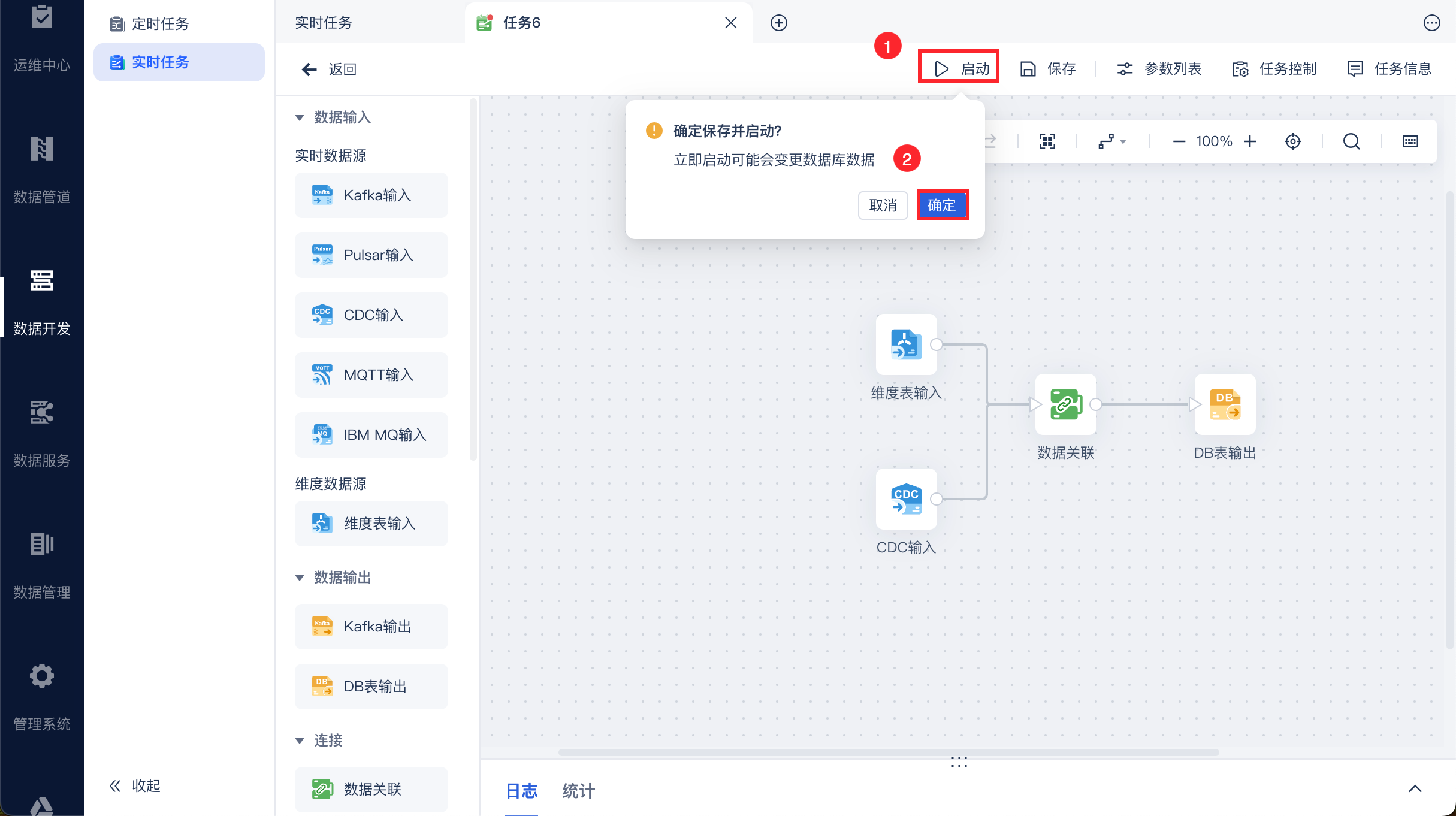Click the fit-to-screen canvas icon

click(1047, 141)
